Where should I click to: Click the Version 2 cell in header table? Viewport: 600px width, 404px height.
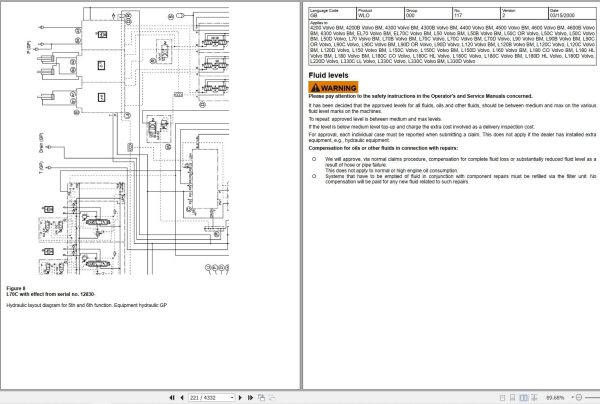(x=524, y=13)
